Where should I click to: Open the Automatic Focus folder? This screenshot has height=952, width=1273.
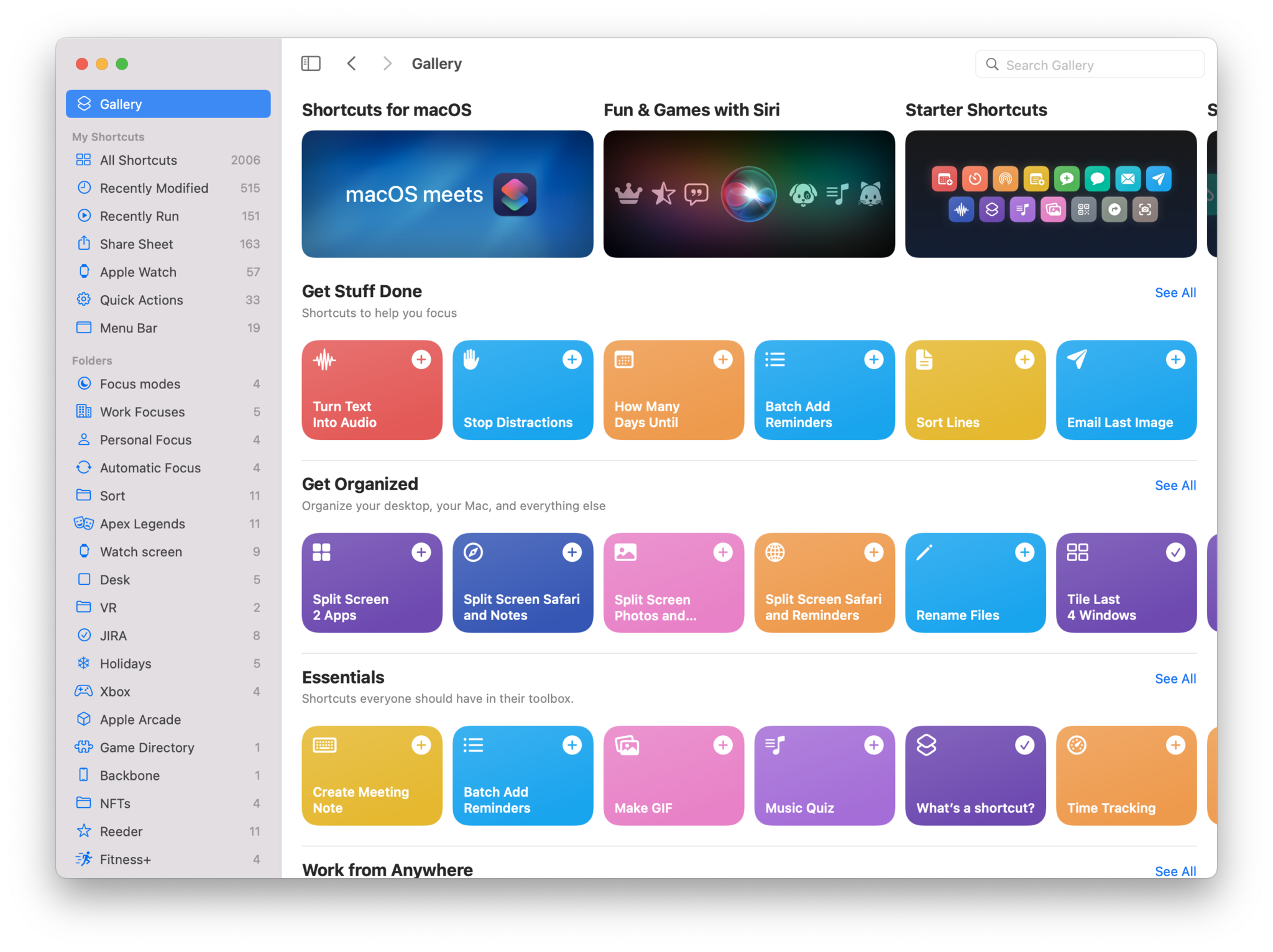168,467
